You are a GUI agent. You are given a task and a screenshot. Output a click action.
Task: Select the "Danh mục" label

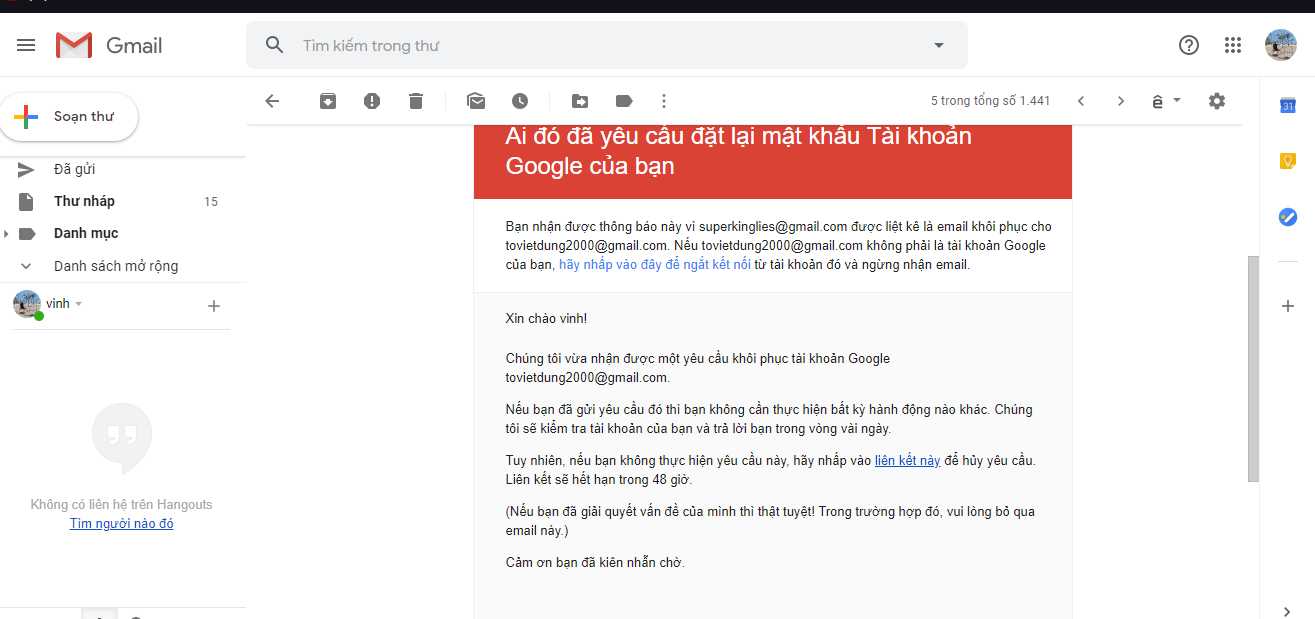[x=86, y=233]
